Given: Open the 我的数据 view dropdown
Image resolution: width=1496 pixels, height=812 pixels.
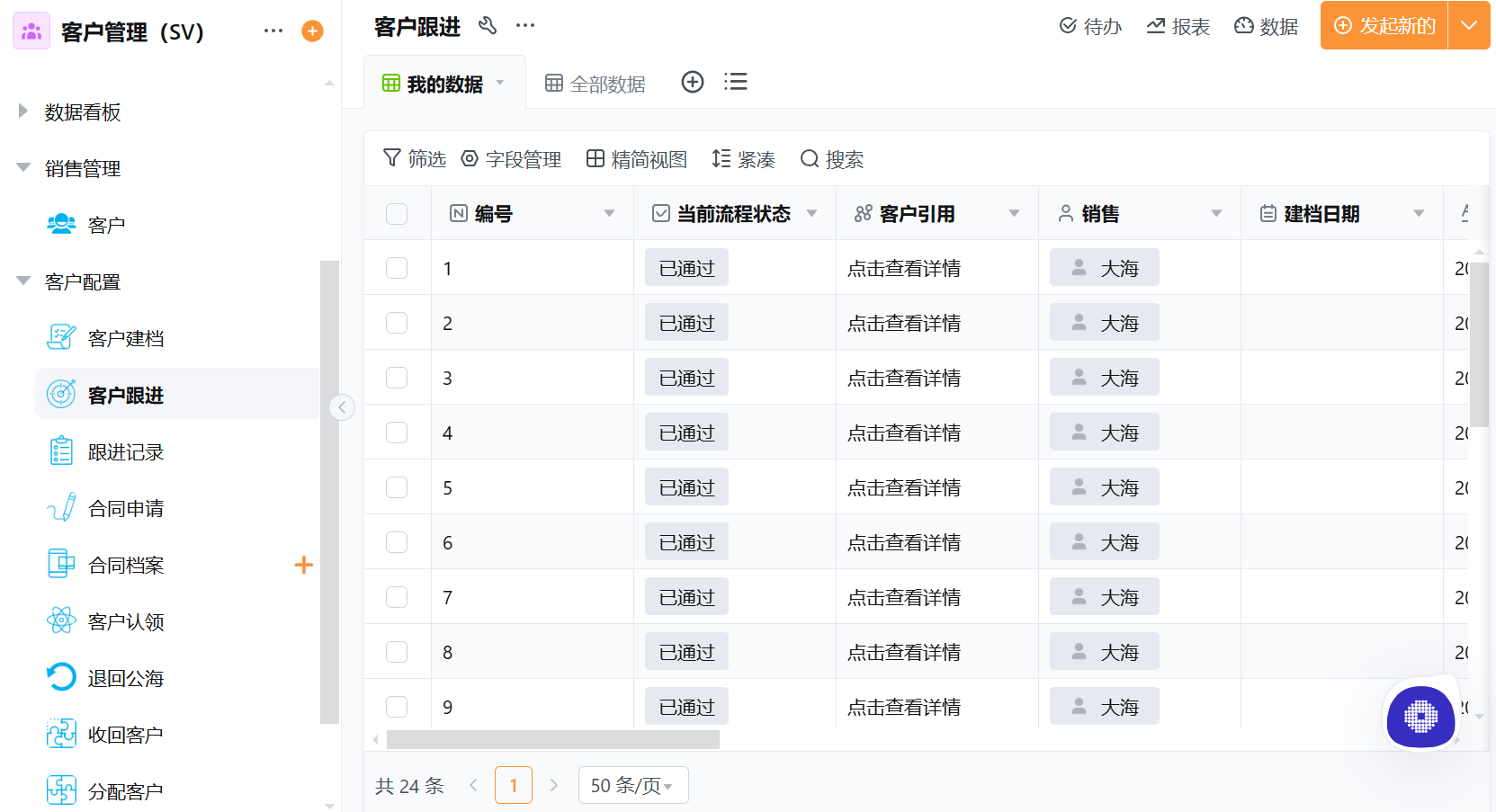Looking at the screenshot, I should [500, 82].
